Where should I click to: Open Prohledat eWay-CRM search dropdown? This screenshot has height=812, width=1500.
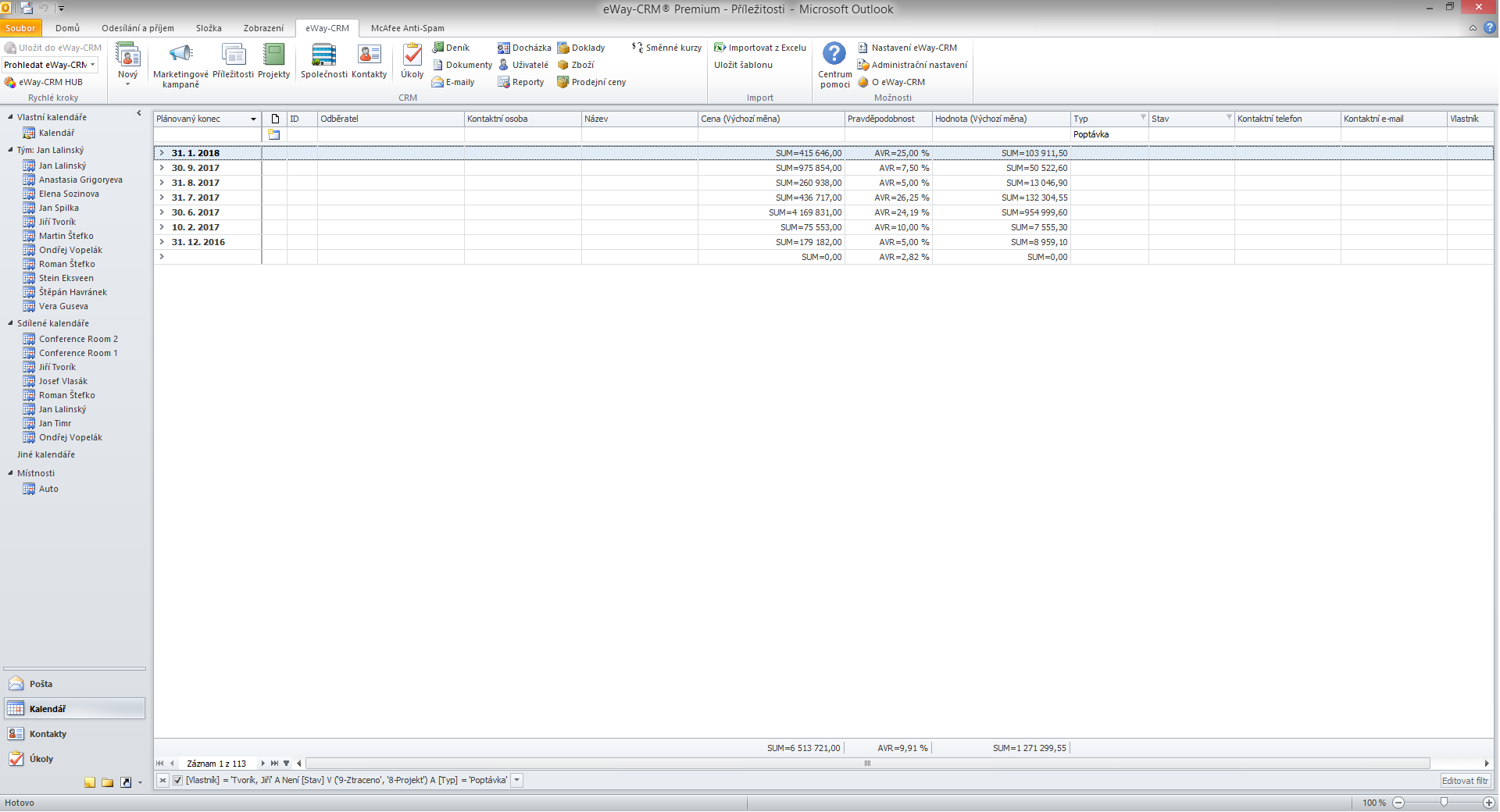pos(93,65)
